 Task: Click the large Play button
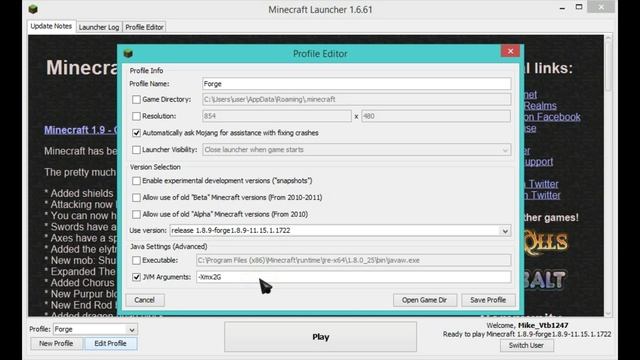pyautogui.click(x=320, y=337)
